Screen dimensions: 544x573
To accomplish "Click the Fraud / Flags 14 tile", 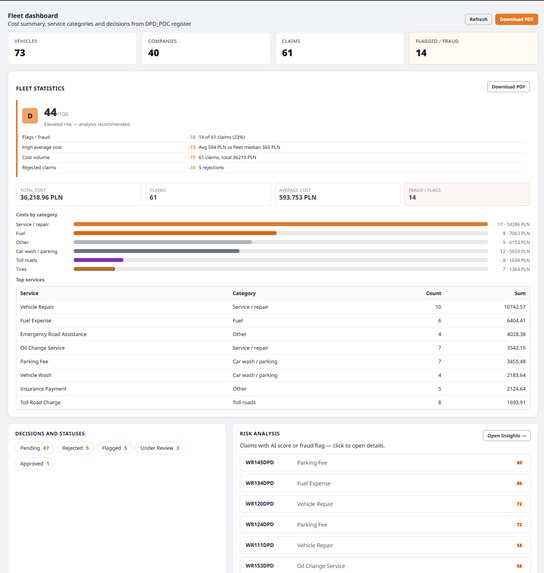I will coord(467,194).
